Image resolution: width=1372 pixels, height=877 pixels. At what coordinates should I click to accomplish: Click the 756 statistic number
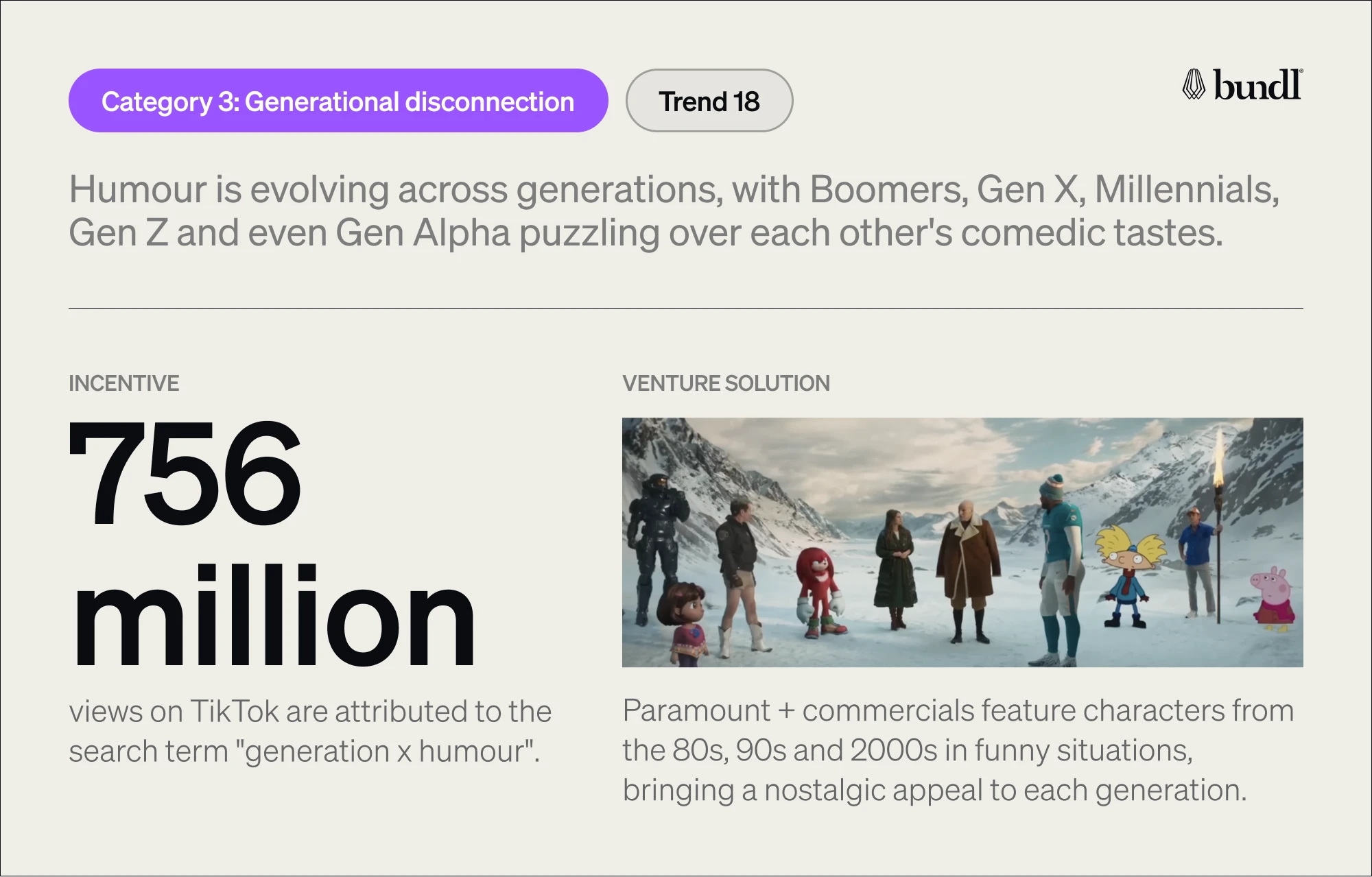click(185, 474)
